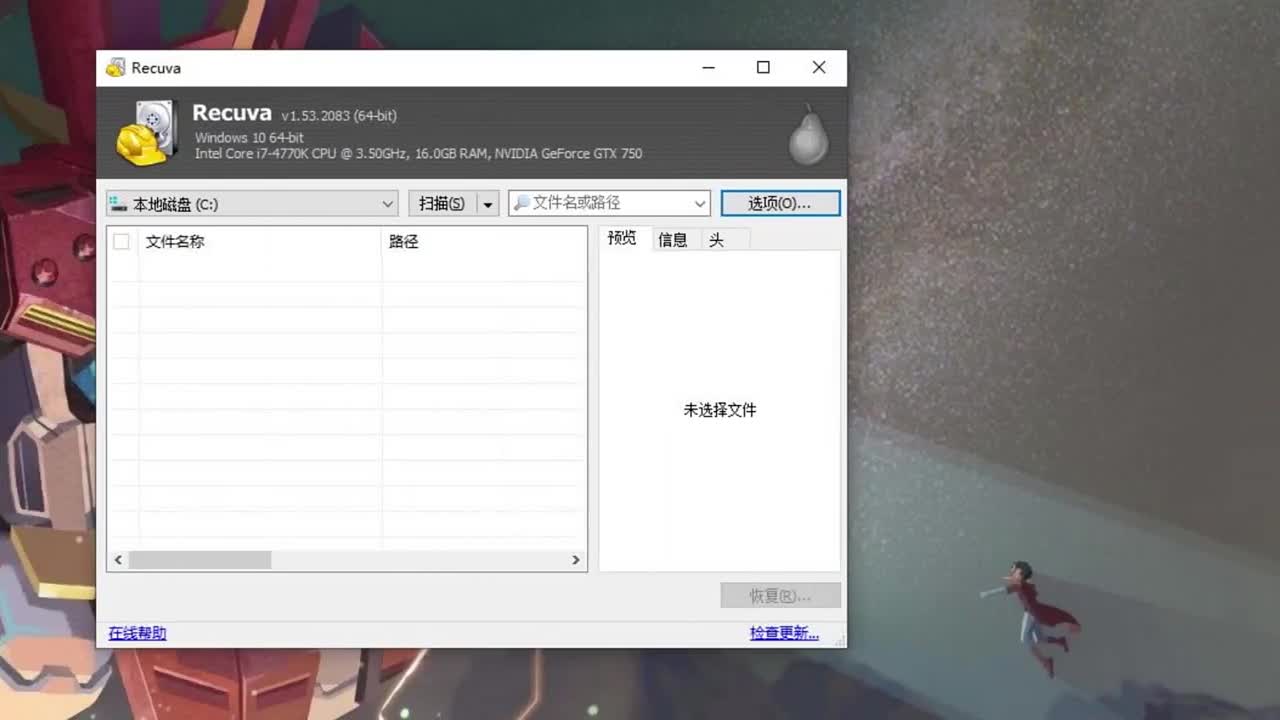Image resolution: width=1280 pixels, height=720 pixels.
Task: Open the 本地磁盘 (C:) drive dropdown
Action: tap(252, 204)
